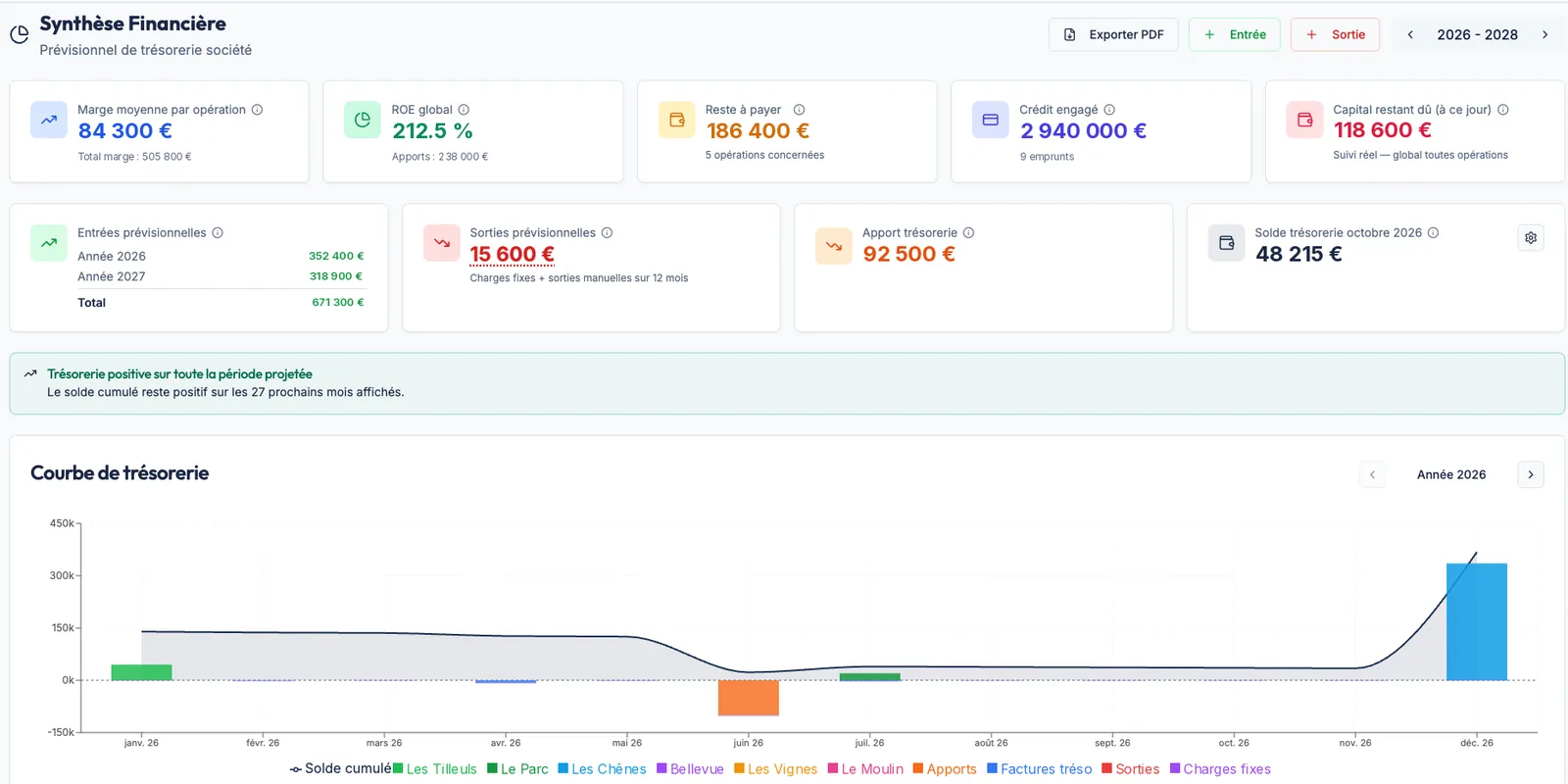Toggle Bellevue legend series
Image resolution: width=1568 pixels, height=784 pixels.
[690, 768]
